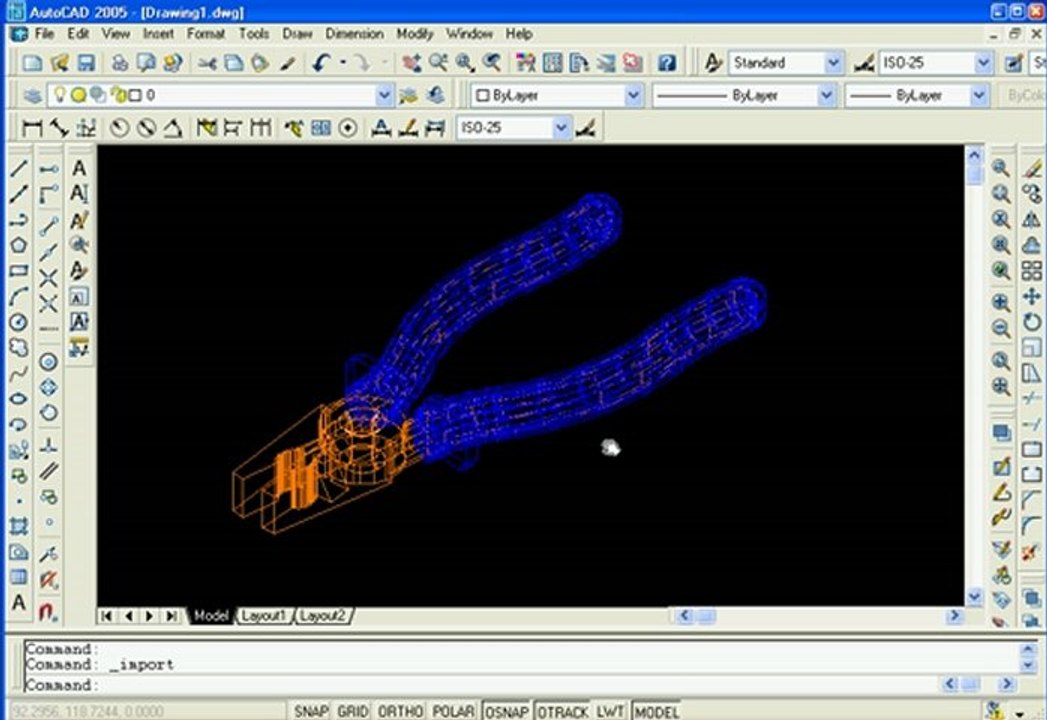Select the Spline draw tool

click(x=19, y=373)
